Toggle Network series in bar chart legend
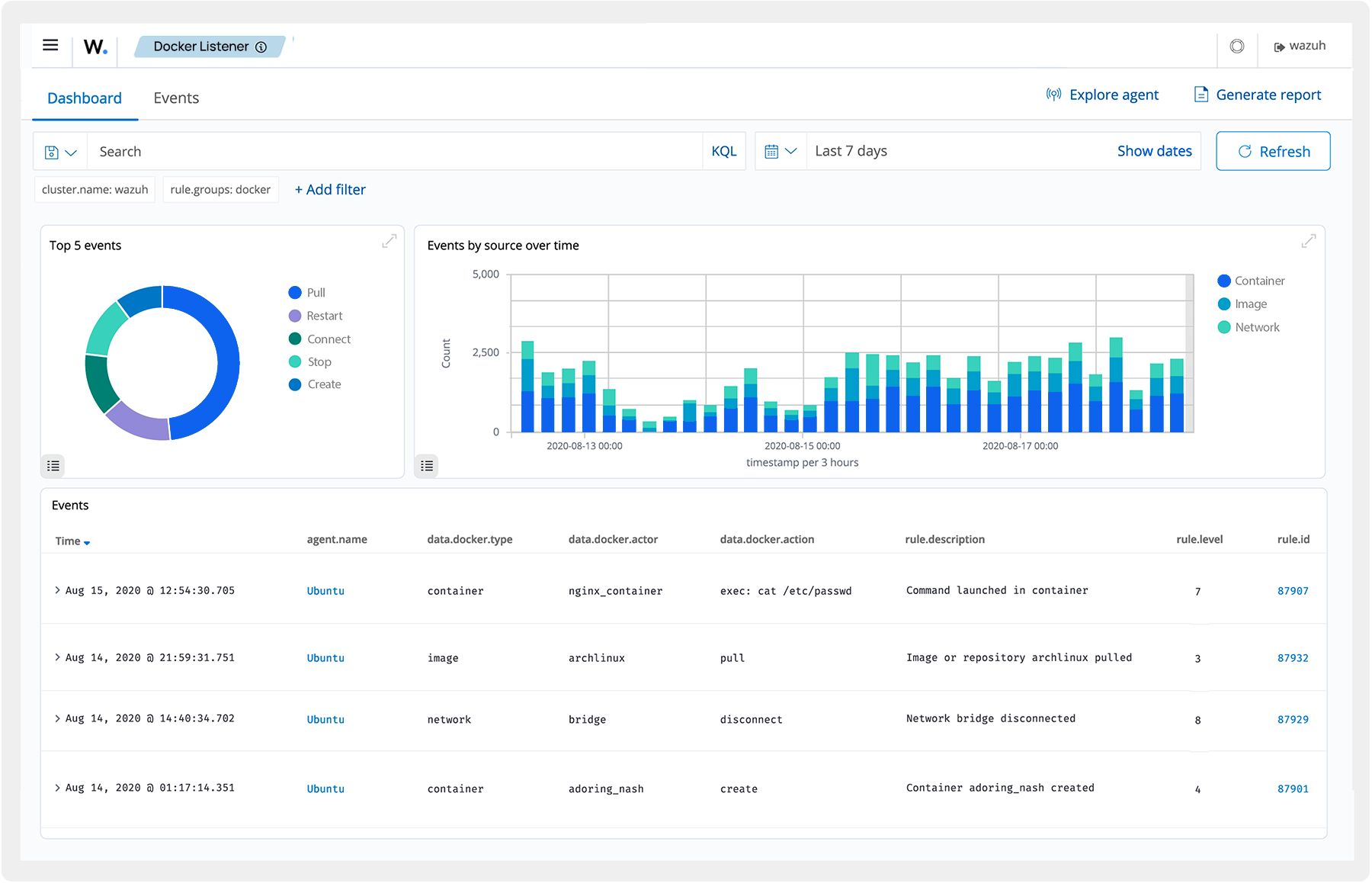This screenshot has width=1372, height=883. (x=1256, y=327)
